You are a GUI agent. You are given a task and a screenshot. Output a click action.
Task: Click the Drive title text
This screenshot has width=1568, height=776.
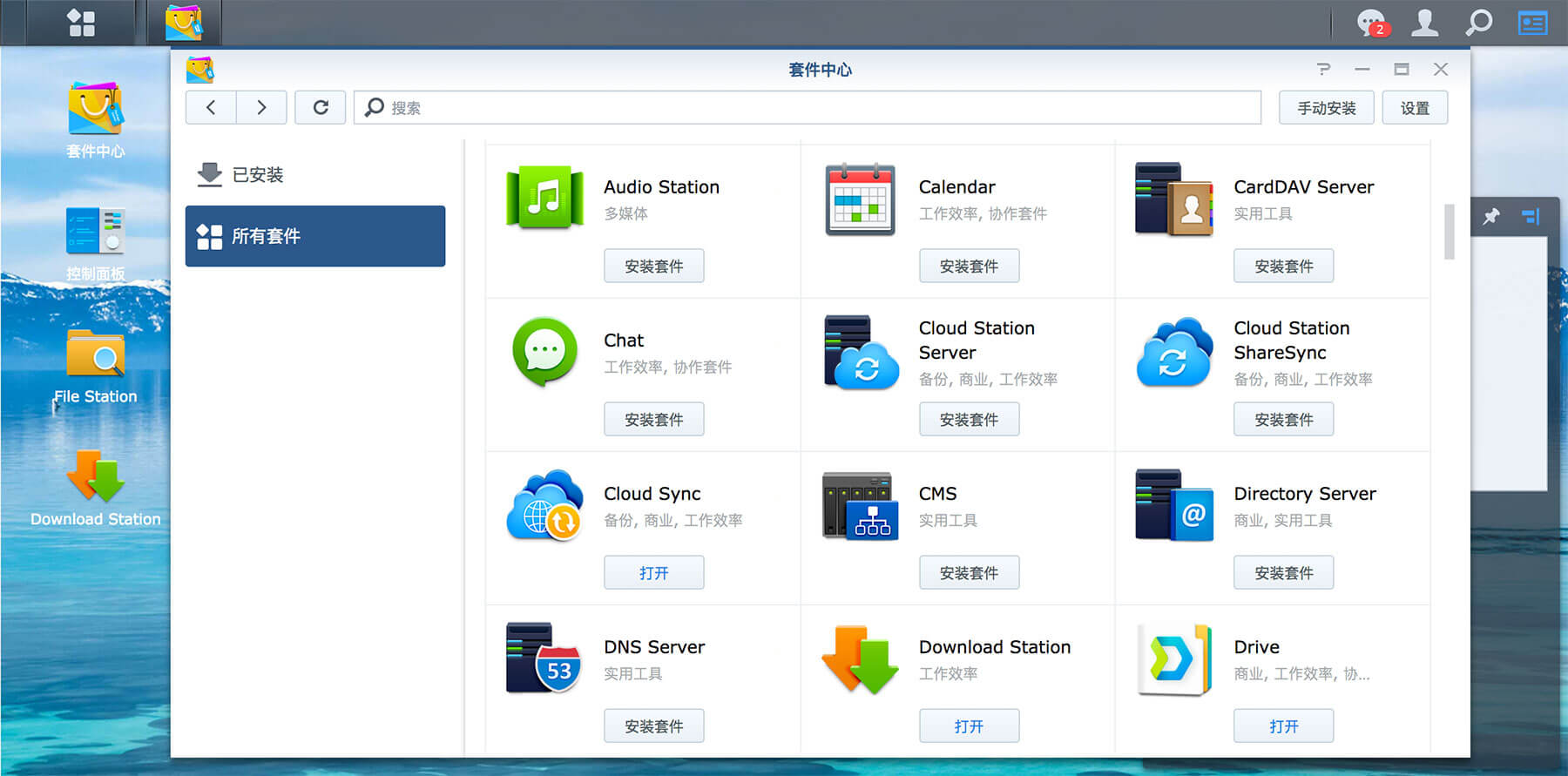[x=1256, y=647]
